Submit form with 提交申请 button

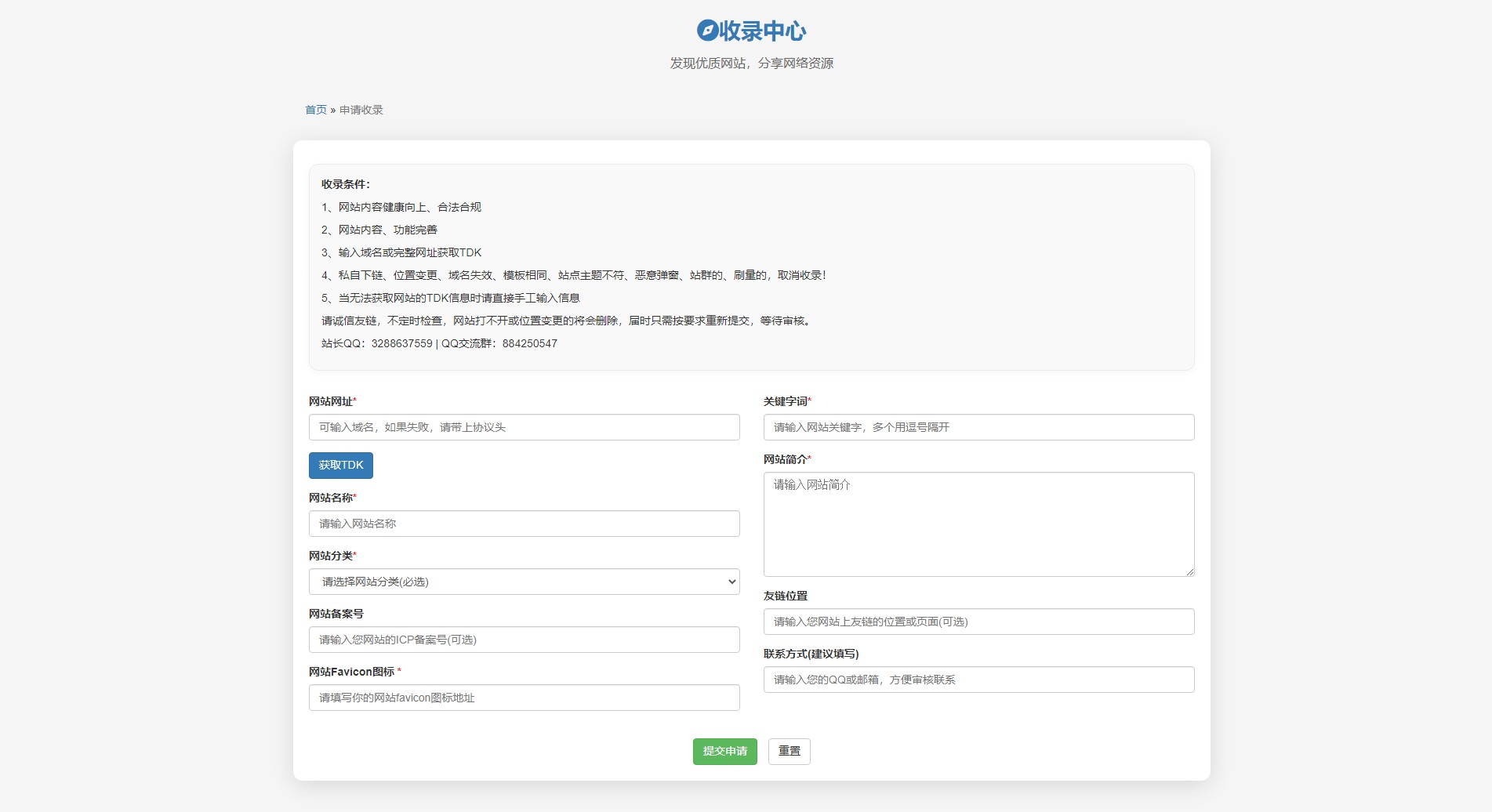[724, 752]
